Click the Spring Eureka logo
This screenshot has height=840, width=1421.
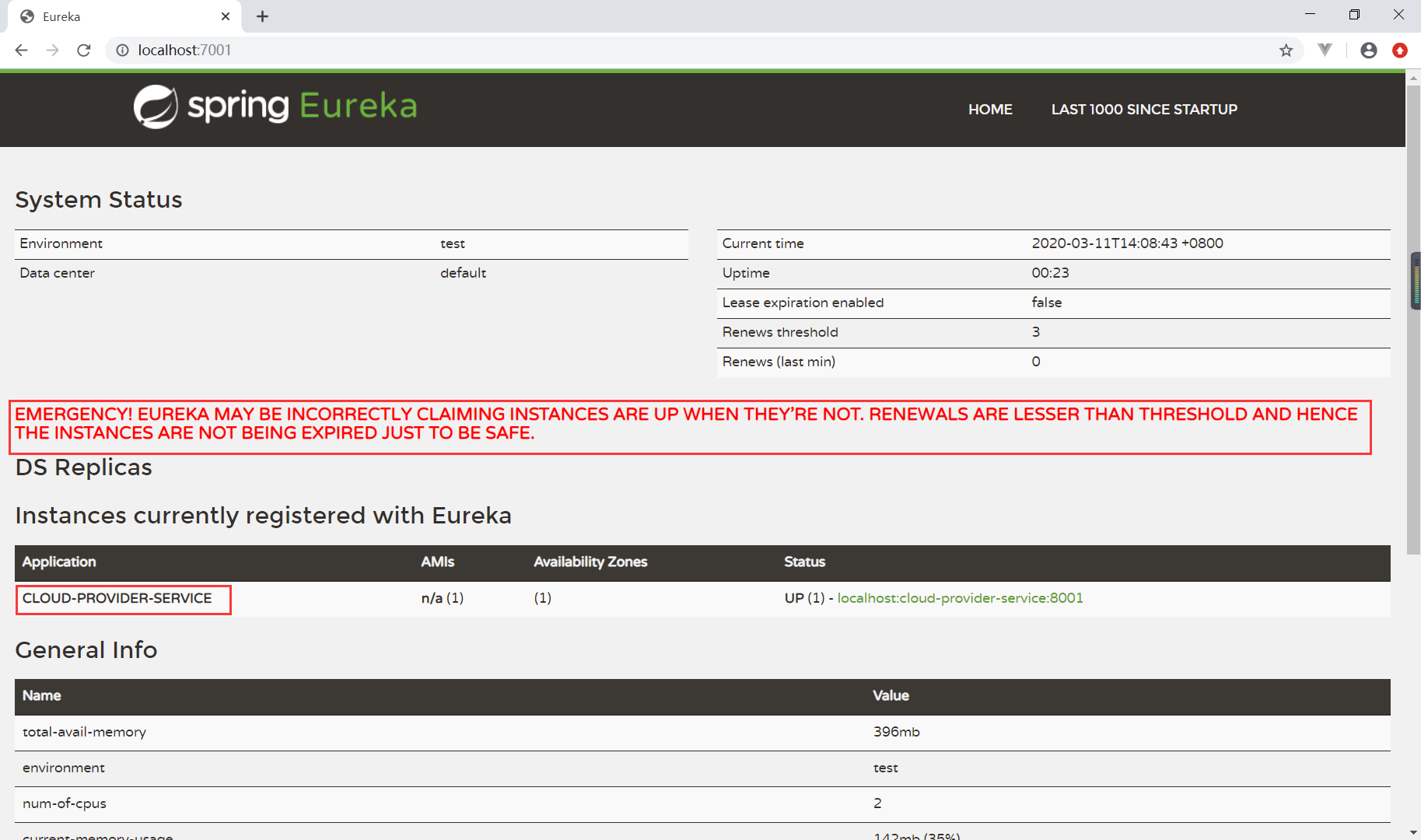pyautogui.click(x=275, y=107)
